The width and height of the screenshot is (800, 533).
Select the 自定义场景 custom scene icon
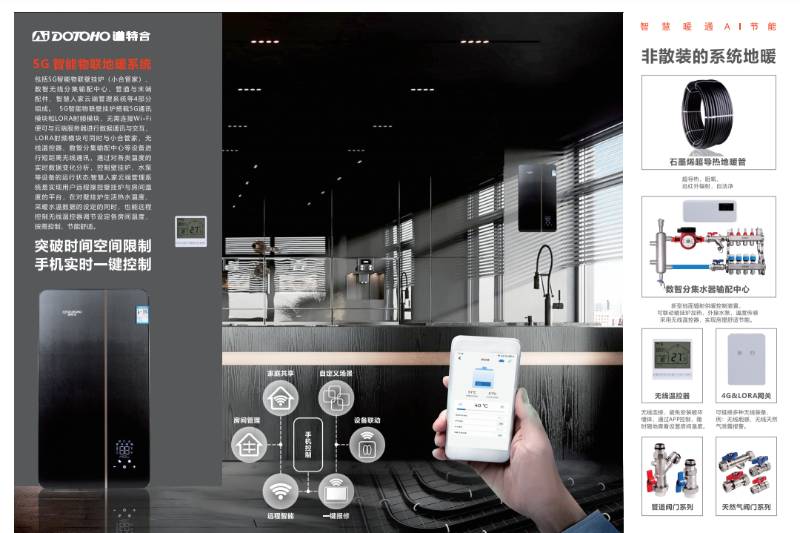(x=334, y=397)
